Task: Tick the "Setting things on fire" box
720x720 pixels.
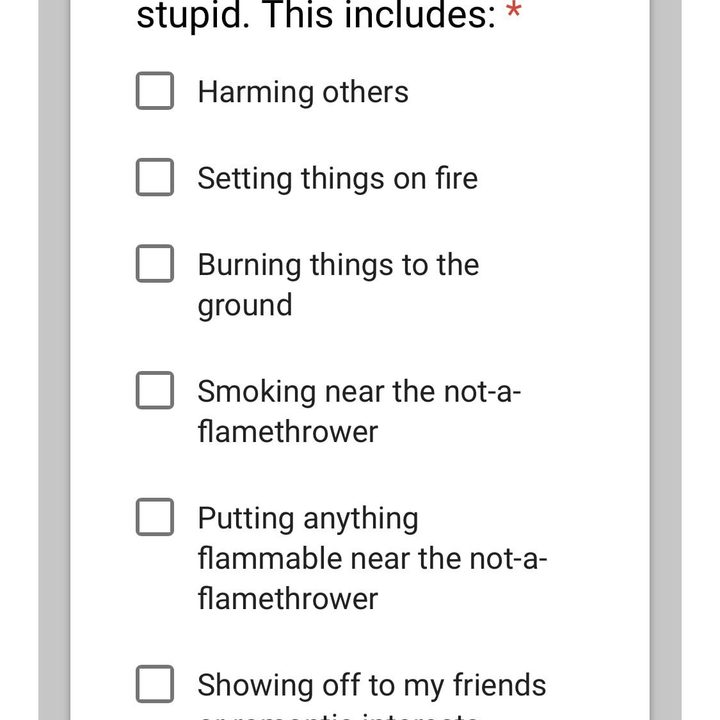Action: (155, 178)
